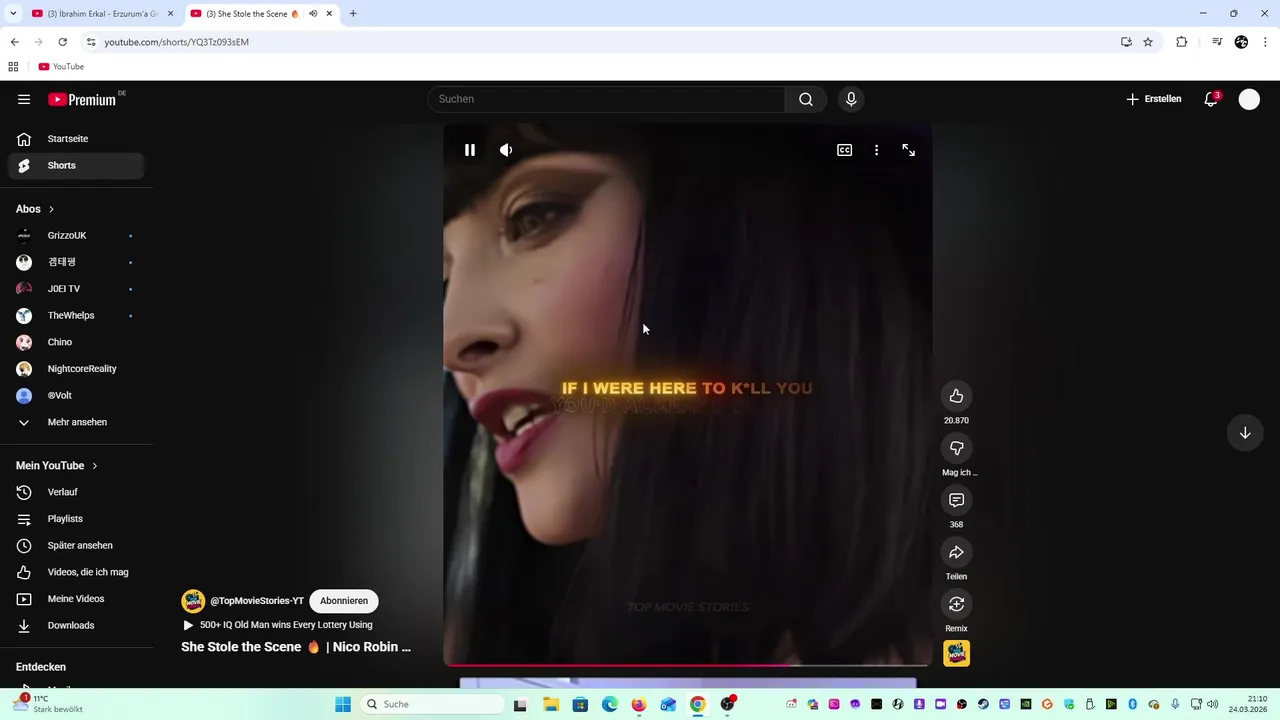Viewport: 1280px width, 720px height.
Task: Open the 김태평 subscription channel
Action: coord(76,262)
